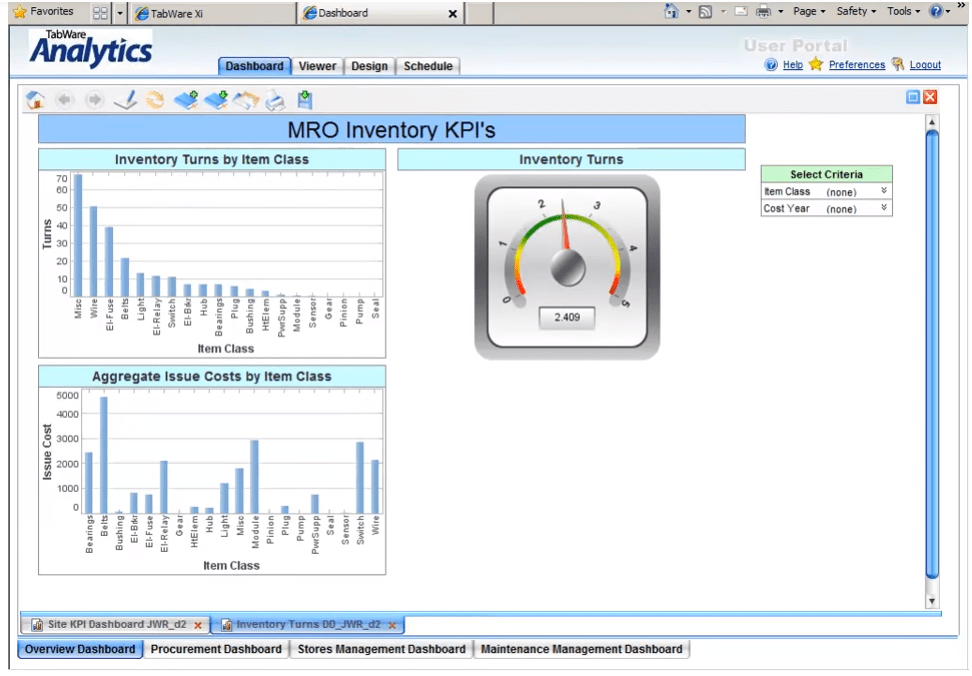This screenshot has width=972, height=676.
Task: Click the Inventory Turns gauge value box
Action: (x=567, y=318)
